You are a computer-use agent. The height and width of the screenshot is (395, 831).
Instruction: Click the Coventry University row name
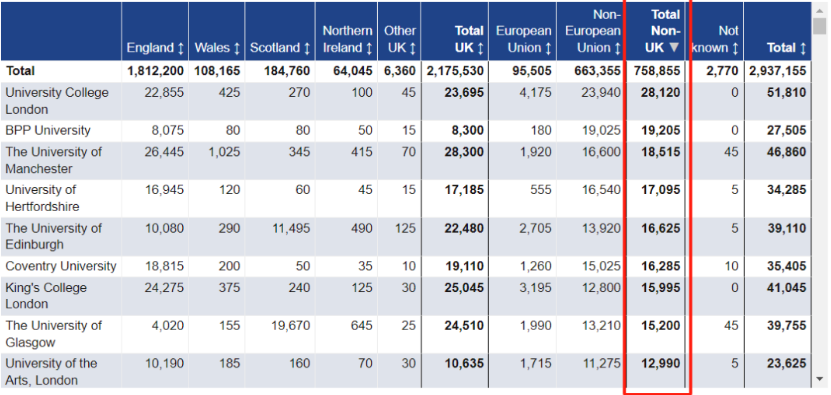(x=60, y=266)
